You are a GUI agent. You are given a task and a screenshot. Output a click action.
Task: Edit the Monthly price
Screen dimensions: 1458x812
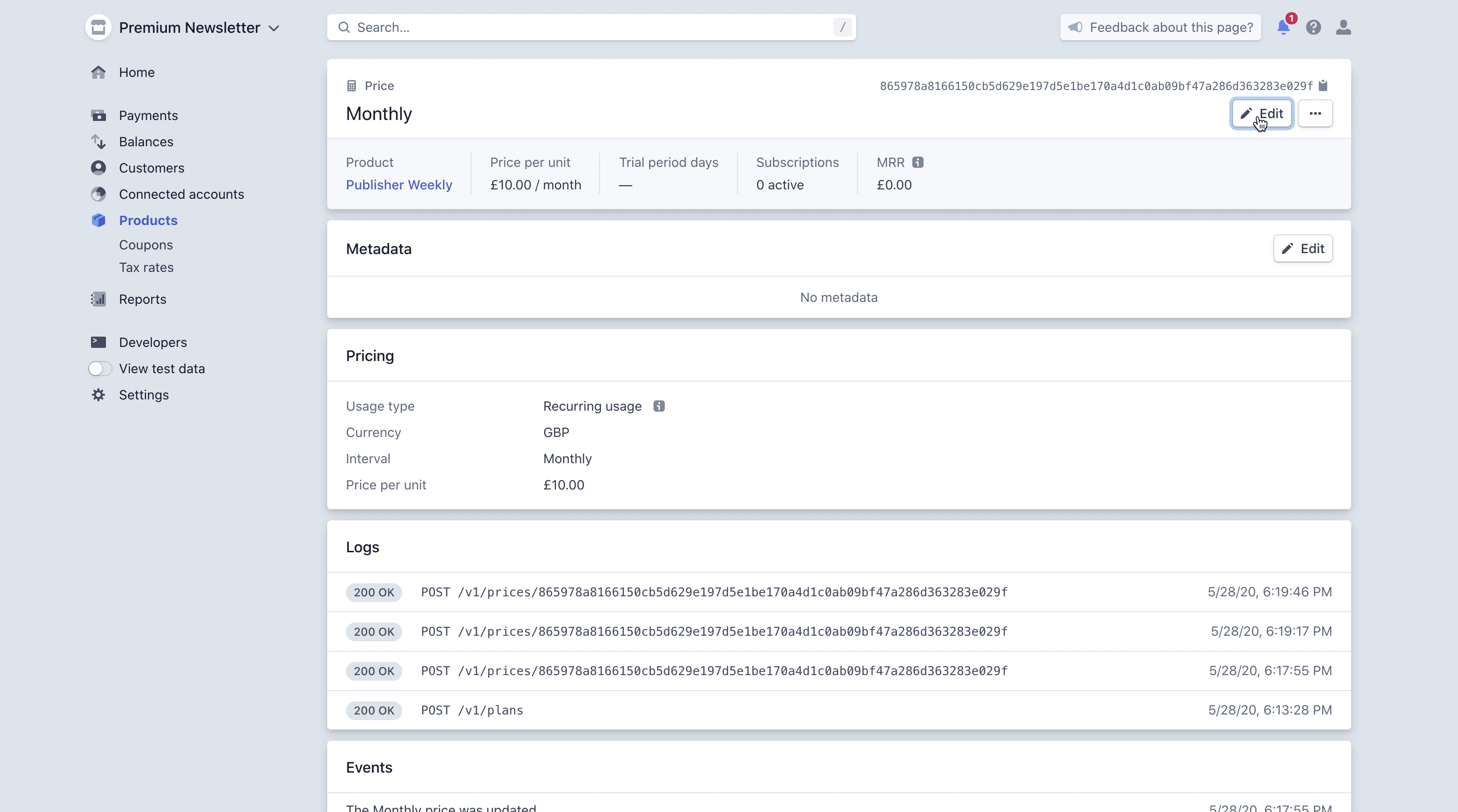coord(1262,113)
